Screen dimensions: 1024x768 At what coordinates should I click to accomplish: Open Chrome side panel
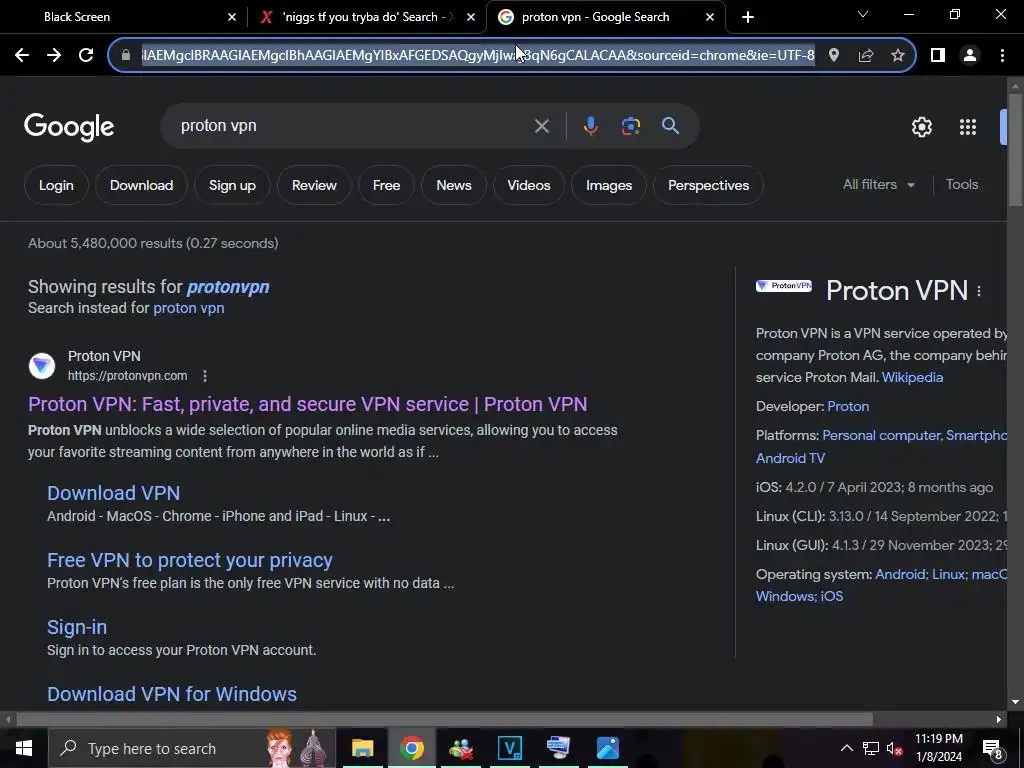coord(938,56)
